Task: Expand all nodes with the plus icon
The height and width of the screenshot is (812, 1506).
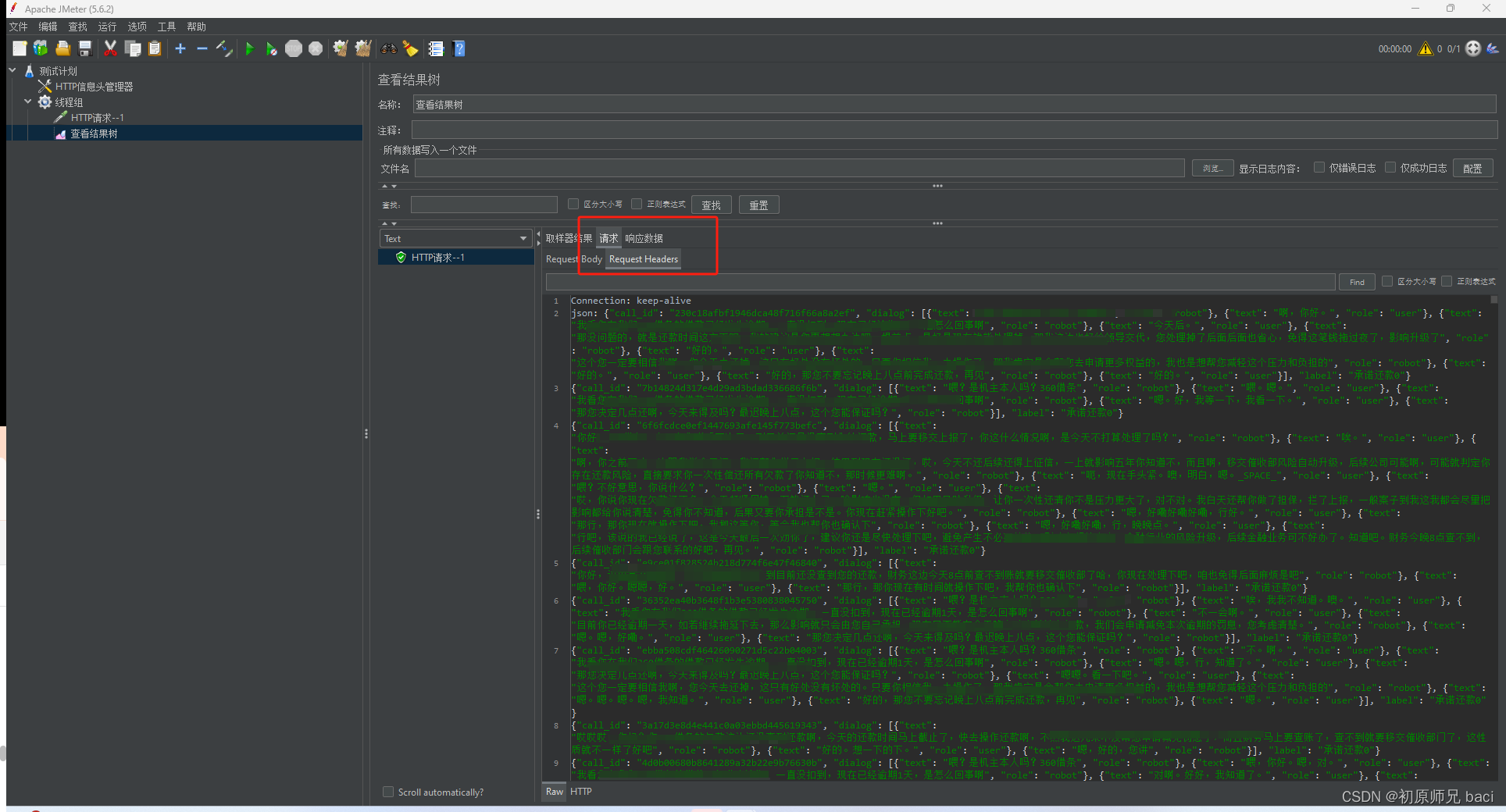Action: (180, 48)
